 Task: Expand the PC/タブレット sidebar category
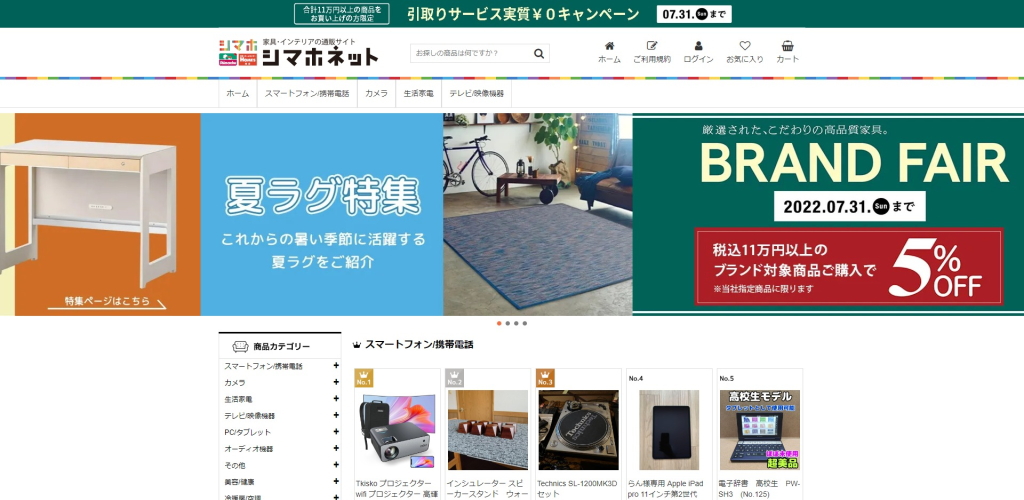(x=336, y=431)
